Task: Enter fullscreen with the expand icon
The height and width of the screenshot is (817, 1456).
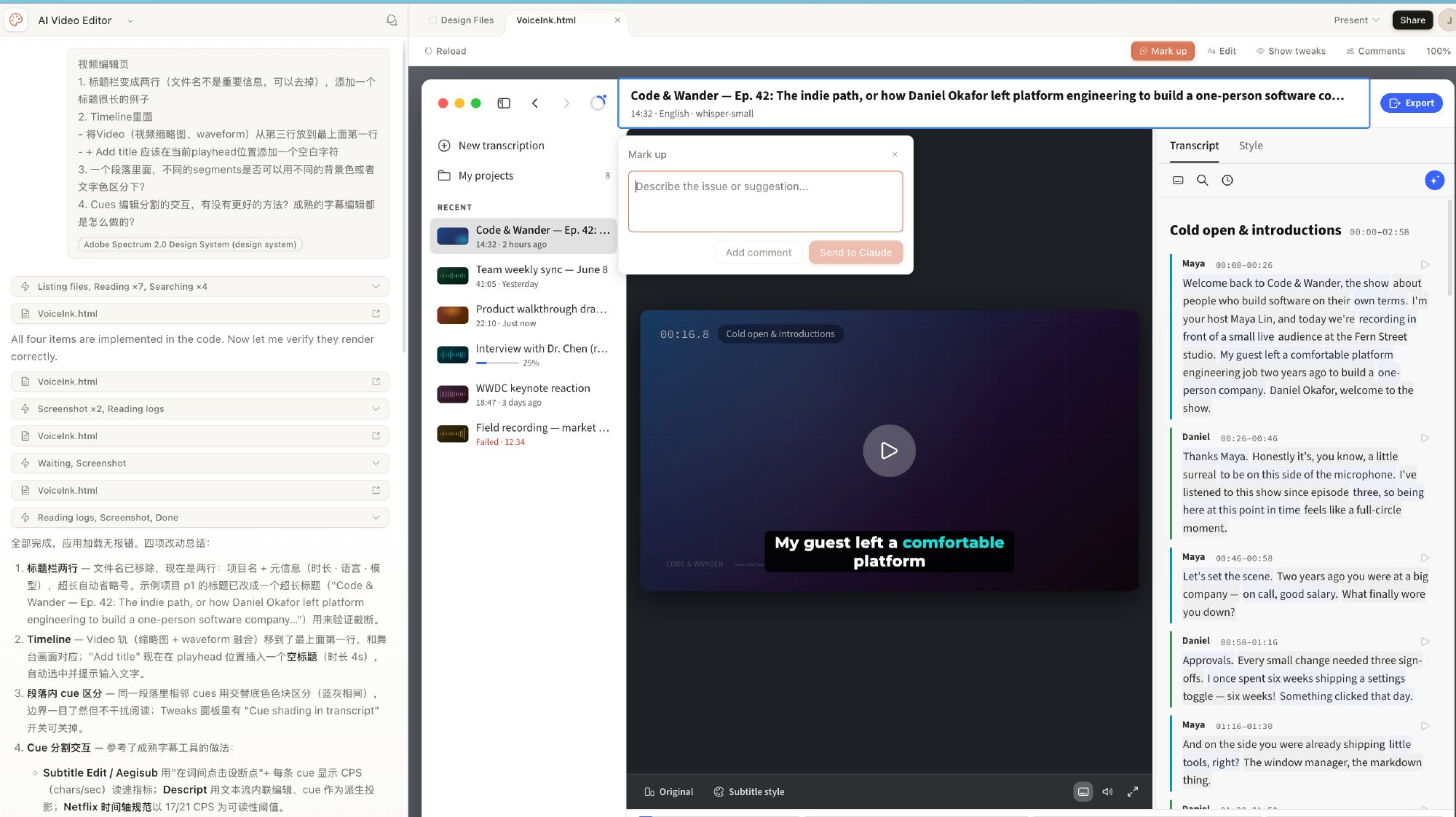Action: click(x=1133, y=792)
